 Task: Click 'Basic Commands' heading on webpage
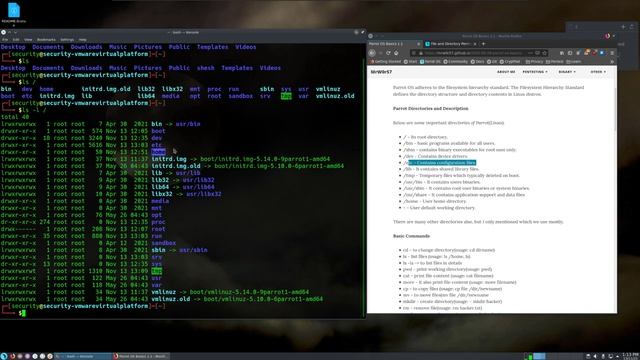411,236
